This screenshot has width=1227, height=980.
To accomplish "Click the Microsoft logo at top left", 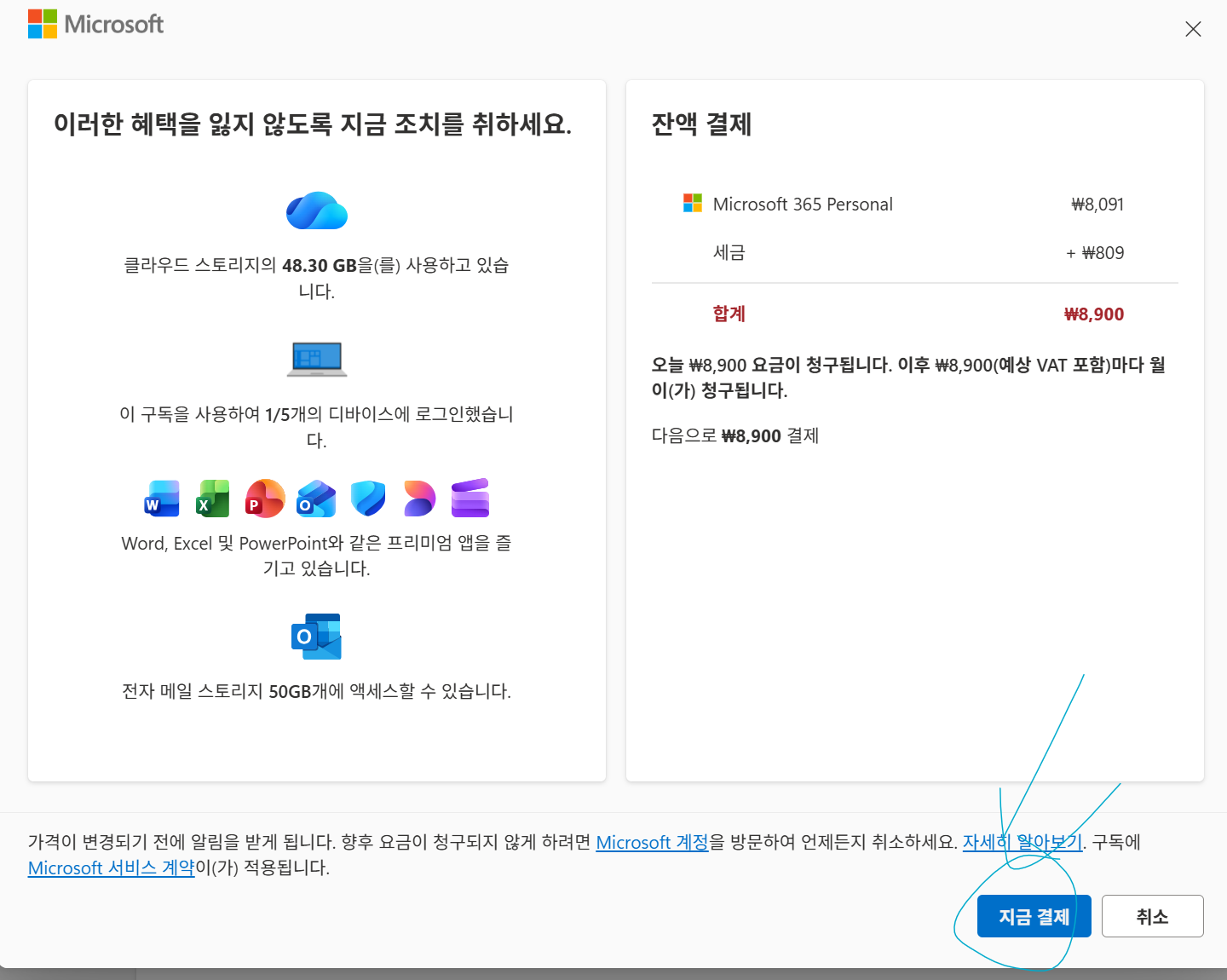I will (x=95, y=24).
